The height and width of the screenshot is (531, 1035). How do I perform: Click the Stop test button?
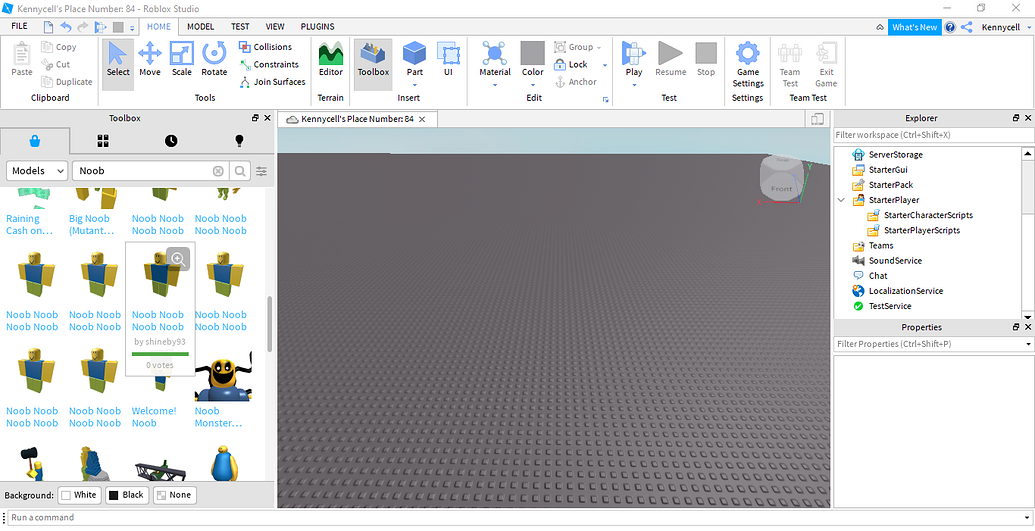tap(706, 59)
